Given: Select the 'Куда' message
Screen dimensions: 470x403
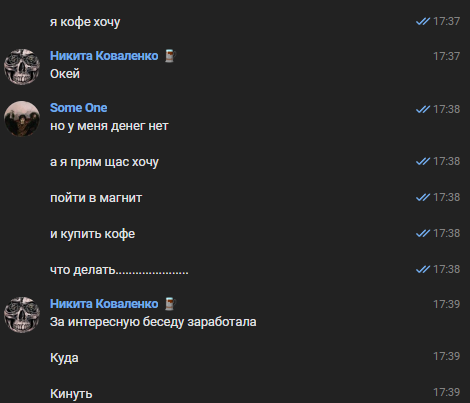Looking at the screenshot, I should (x=64, y=358).
